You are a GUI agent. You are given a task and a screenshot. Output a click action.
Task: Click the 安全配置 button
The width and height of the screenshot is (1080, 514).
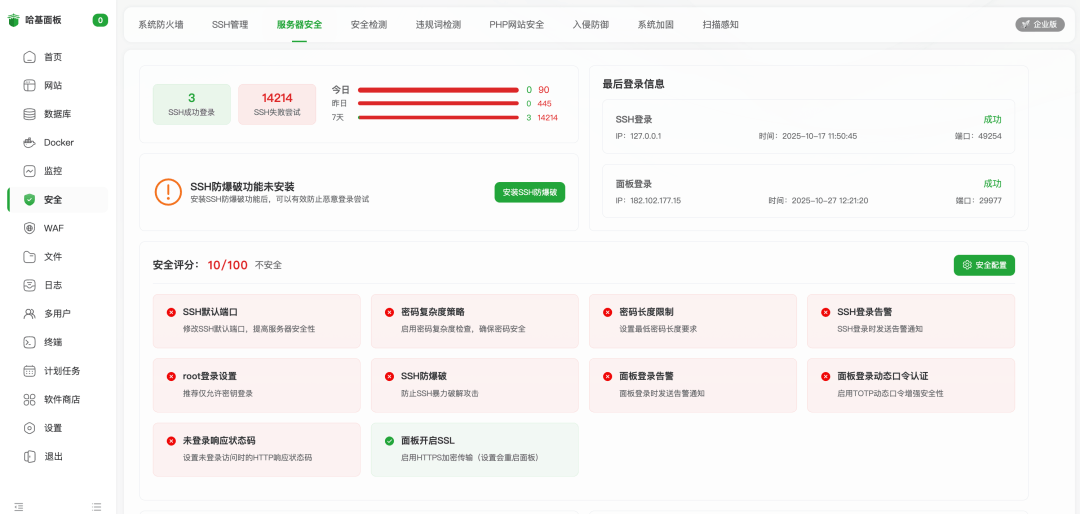click(984, 265)
